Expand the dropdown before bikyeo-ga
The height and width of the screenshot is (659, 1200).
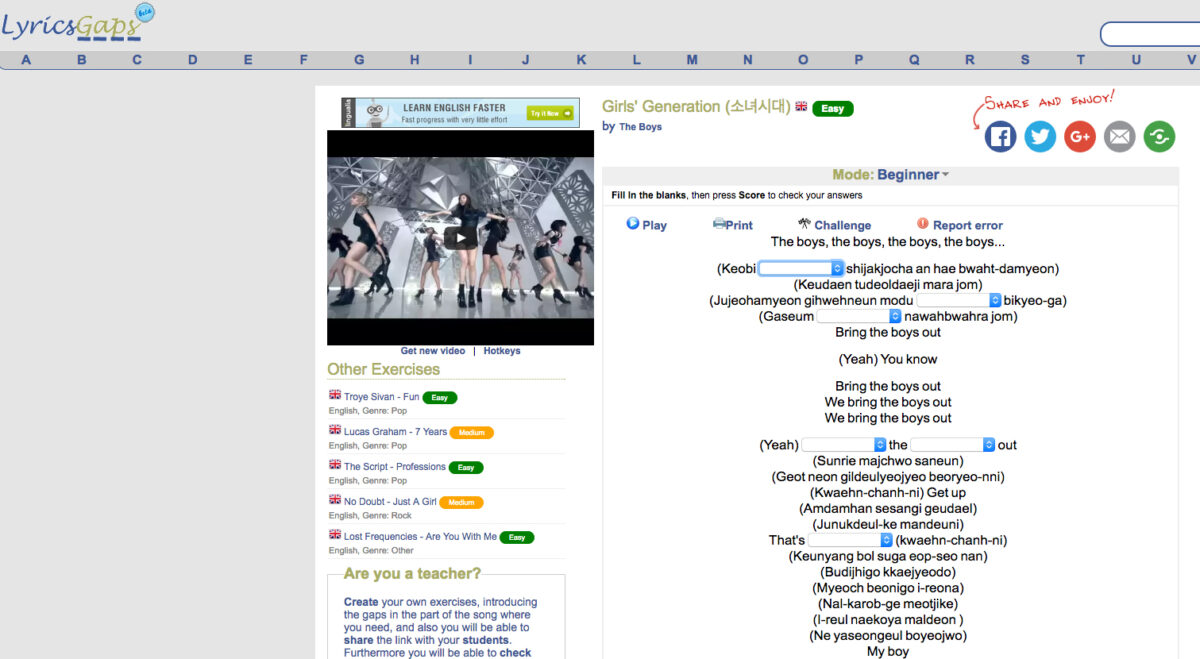959,300
